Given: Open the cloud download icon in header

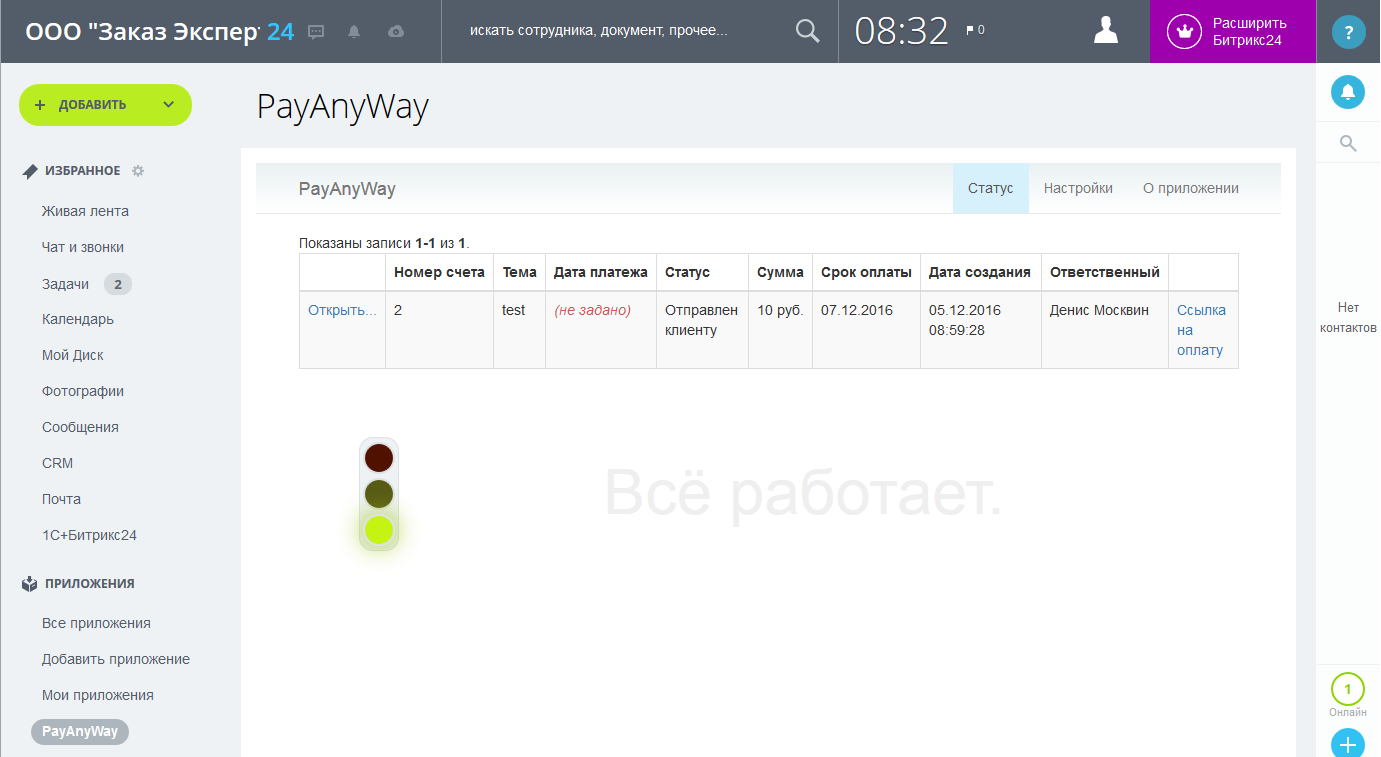Looking at the screenshot, I should (396, 31).
